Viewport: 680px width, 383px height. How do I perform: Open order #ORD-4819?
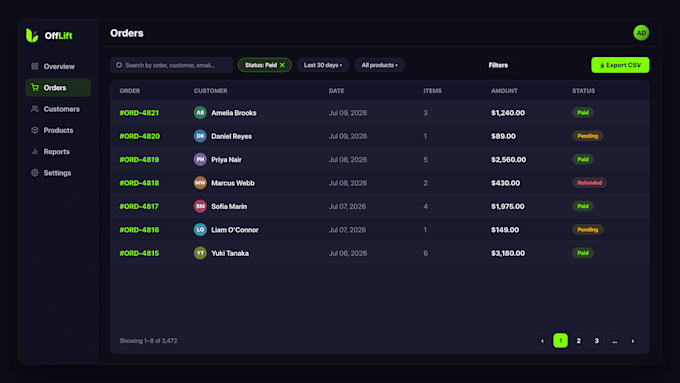click(x=139, y=160)
